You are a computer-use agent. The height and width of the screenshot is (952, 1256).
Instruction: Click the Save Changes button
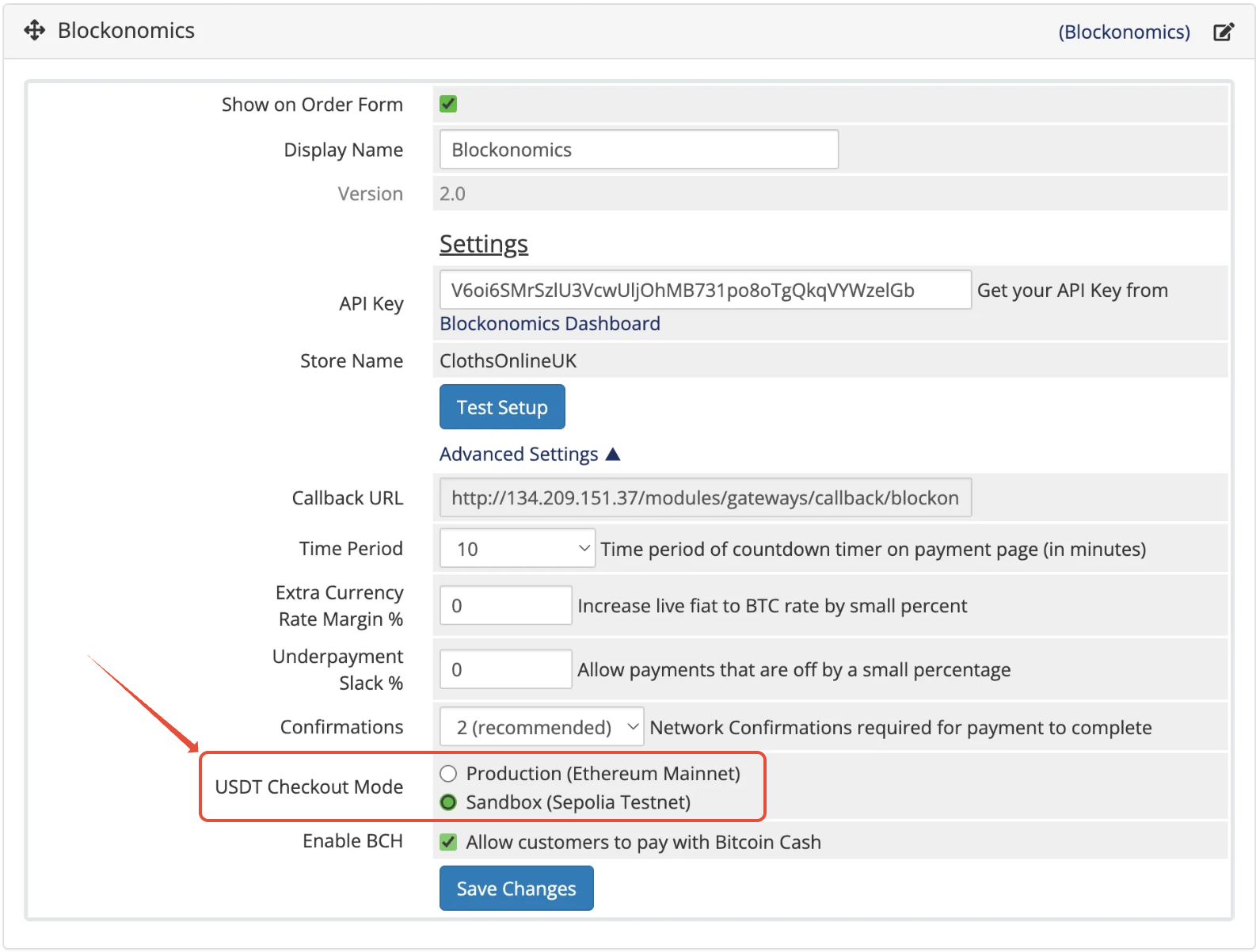tap(516, 889)
